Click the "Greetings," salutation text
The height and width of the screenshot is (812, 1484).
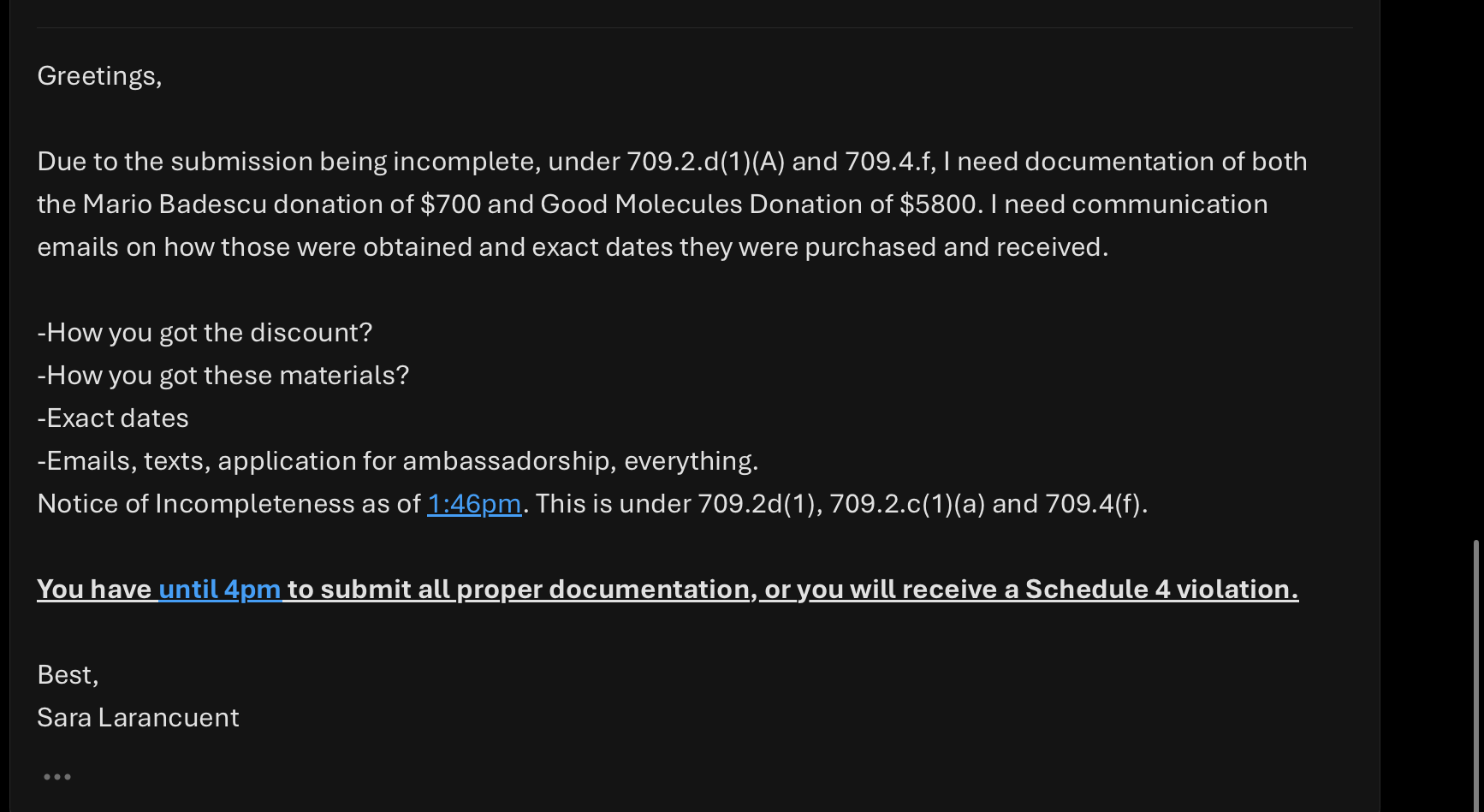pyautogui.click(x=99, y=76)
